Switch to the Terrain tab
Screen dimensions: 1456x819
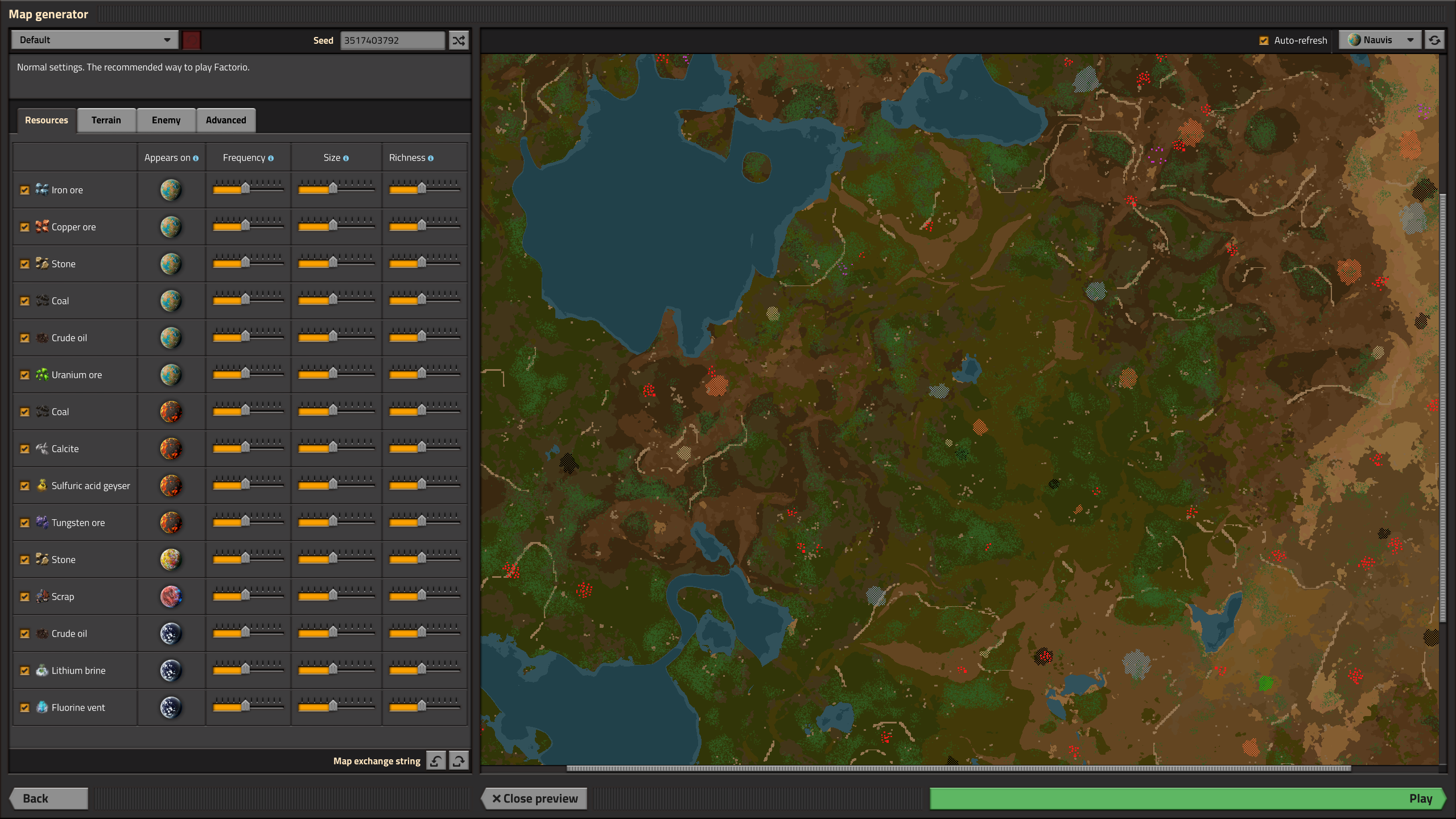click(106, 121)
